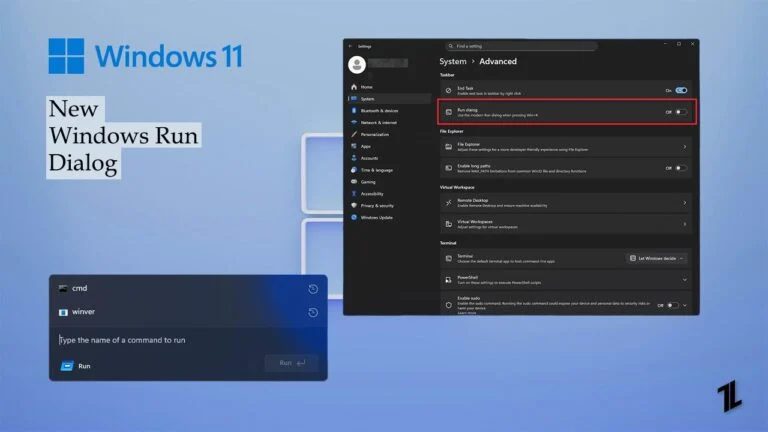Open Home in the Settings sidebar
Viewport: 768px width, 432px height.
click(367, 87)
